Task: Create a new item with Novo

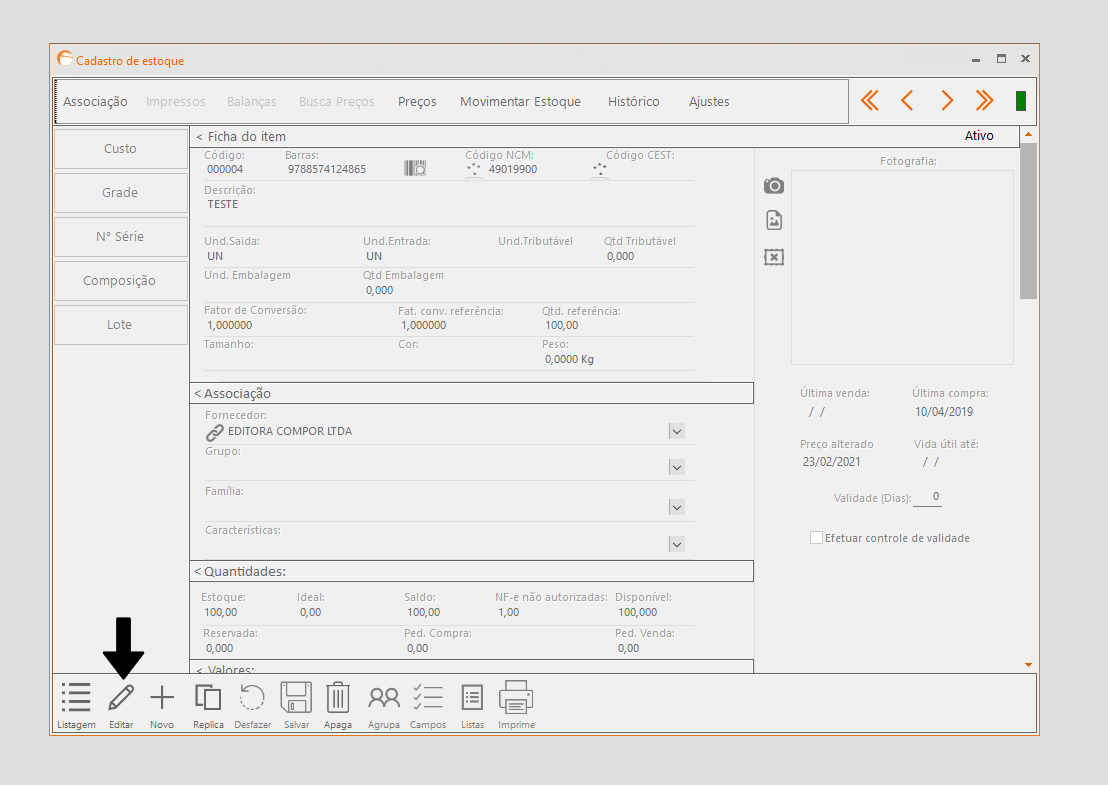Action: pyautogui.click(x=162, y=698)
